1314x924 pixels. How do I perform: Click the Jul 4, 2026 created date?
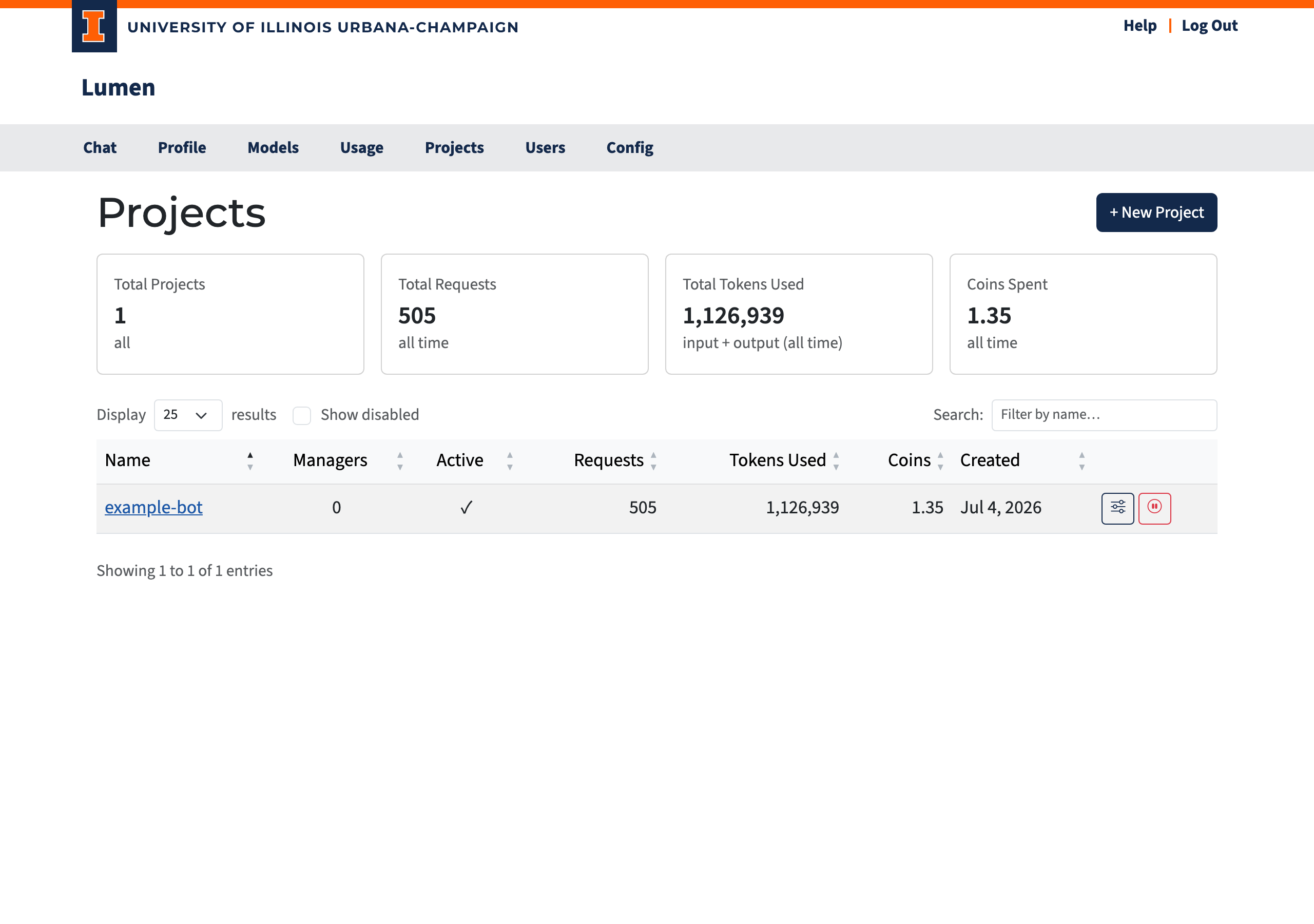(1001, 508)
